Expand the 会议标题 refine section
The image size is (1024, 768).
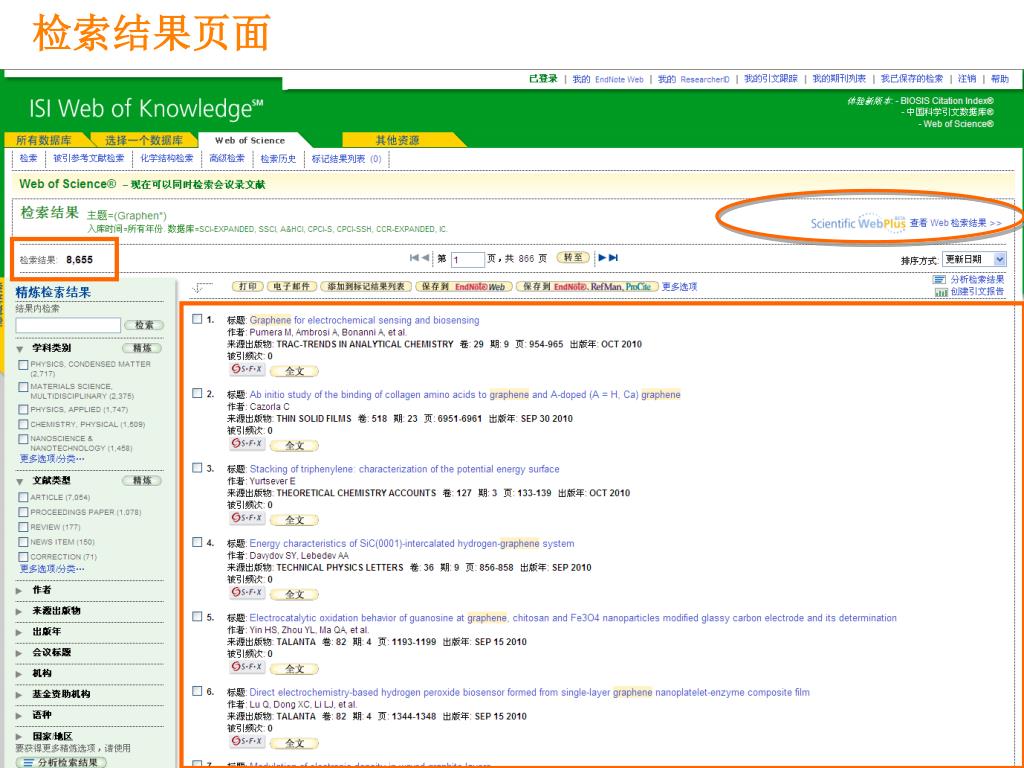click(19, 653)
